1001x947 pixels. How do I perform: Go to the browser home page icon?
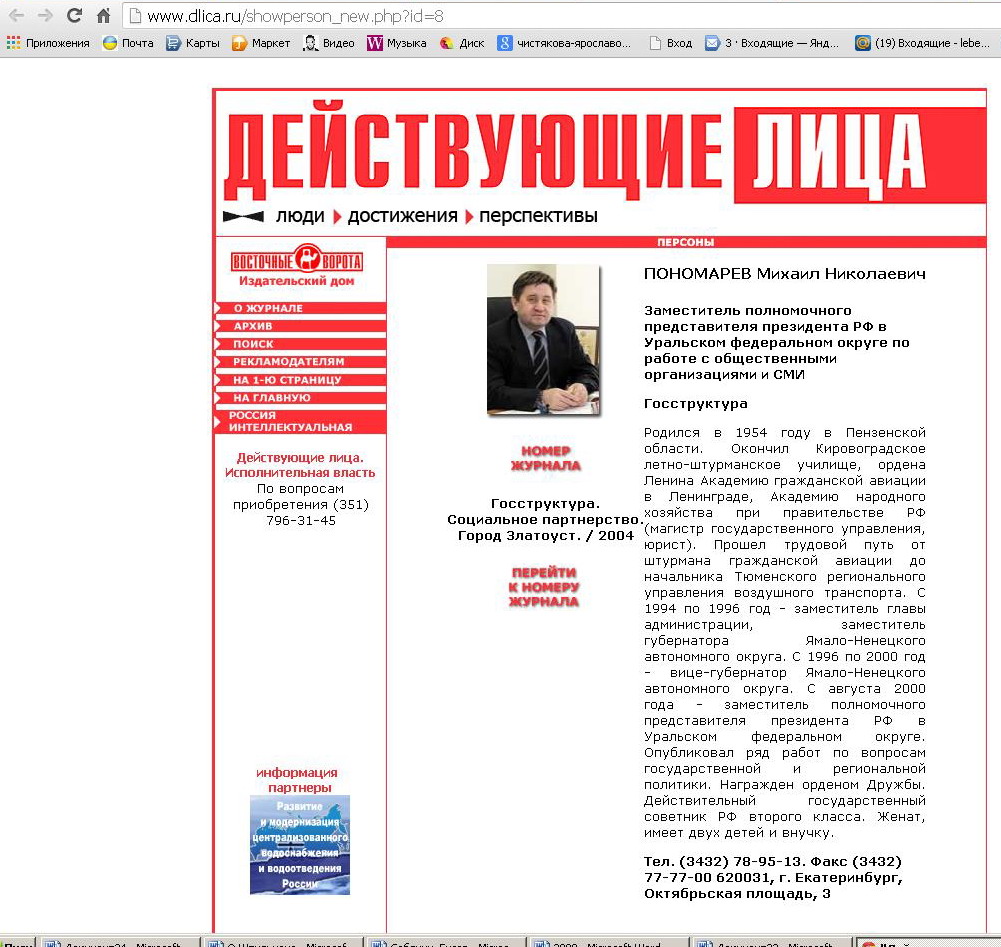103,15
